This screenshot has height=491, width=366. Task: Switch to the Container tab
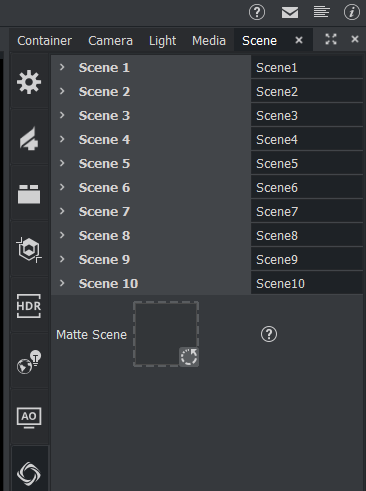pyautogui.click(x=44, y=41)
